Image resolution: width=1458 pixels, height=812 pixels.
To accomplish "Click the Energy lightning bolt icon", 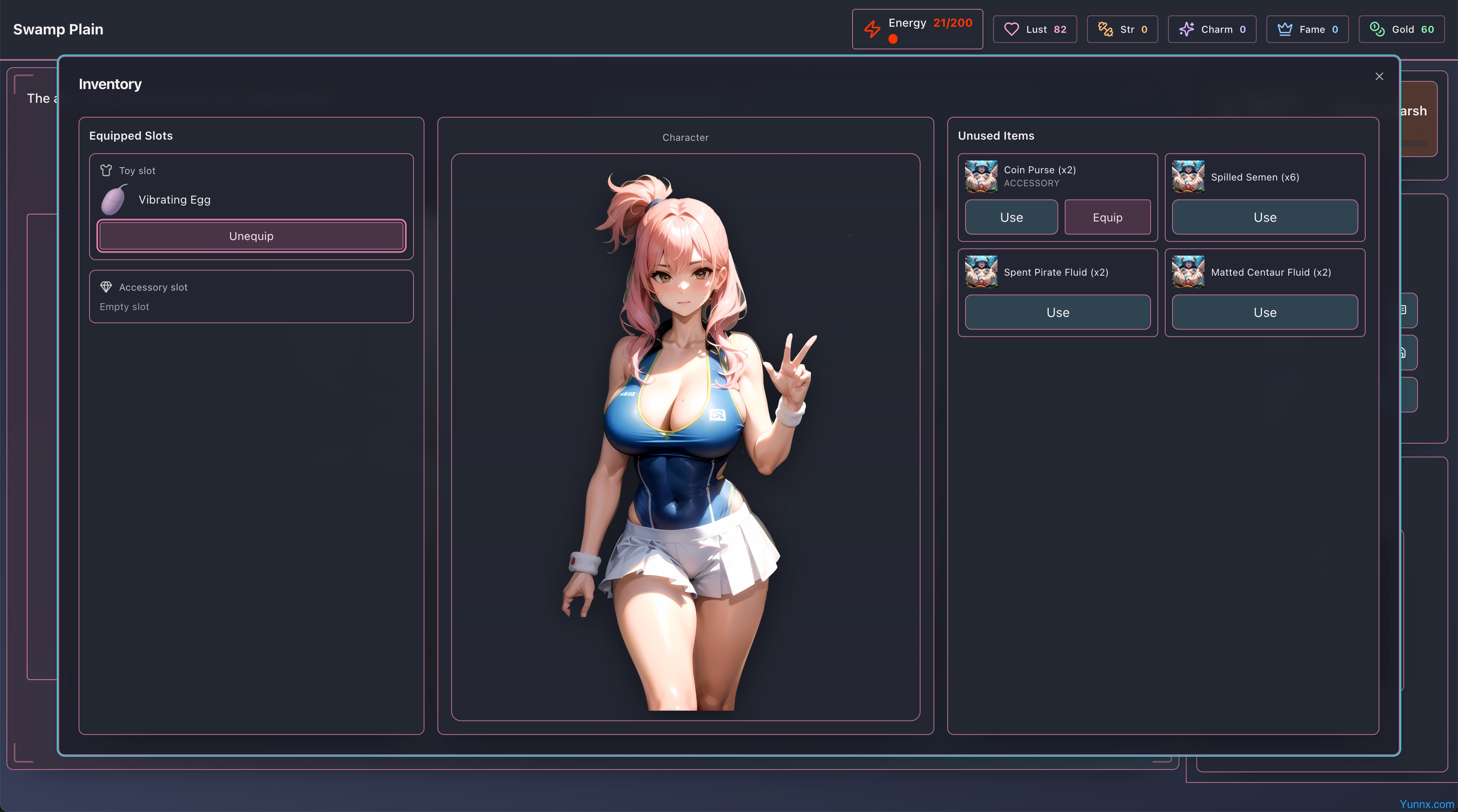I will 872,29.
